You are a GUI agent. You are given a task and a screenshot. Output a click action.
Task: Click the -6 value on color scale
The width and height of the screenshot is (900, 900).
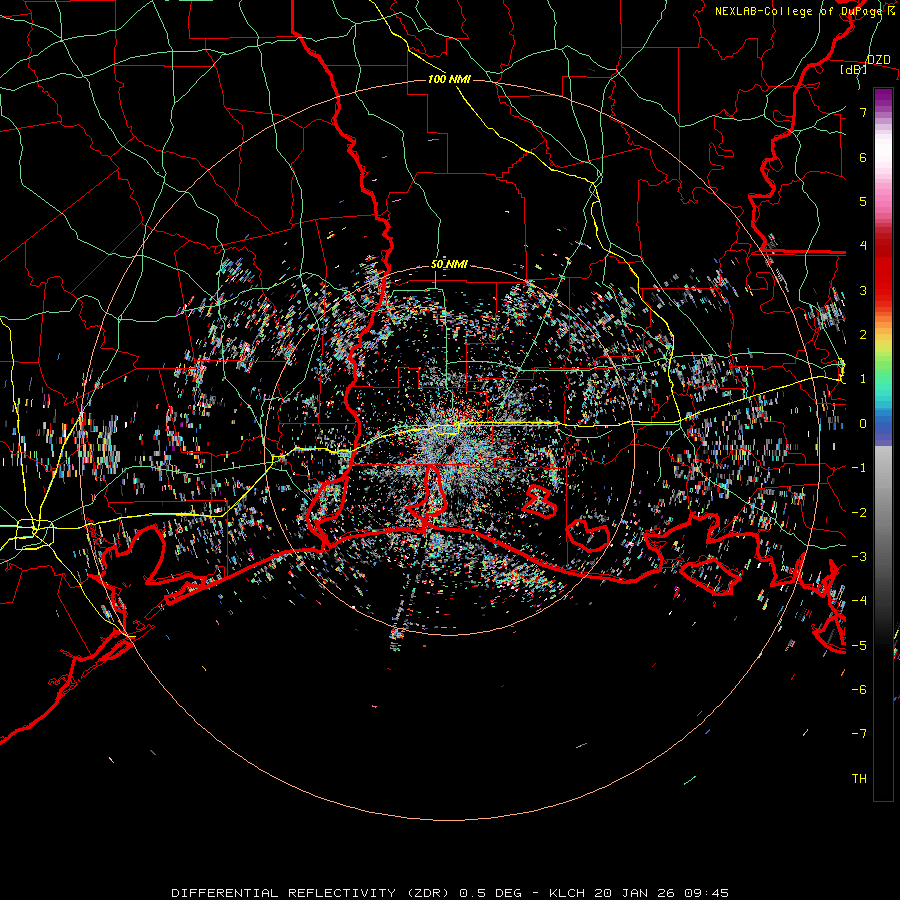(859, 690)
